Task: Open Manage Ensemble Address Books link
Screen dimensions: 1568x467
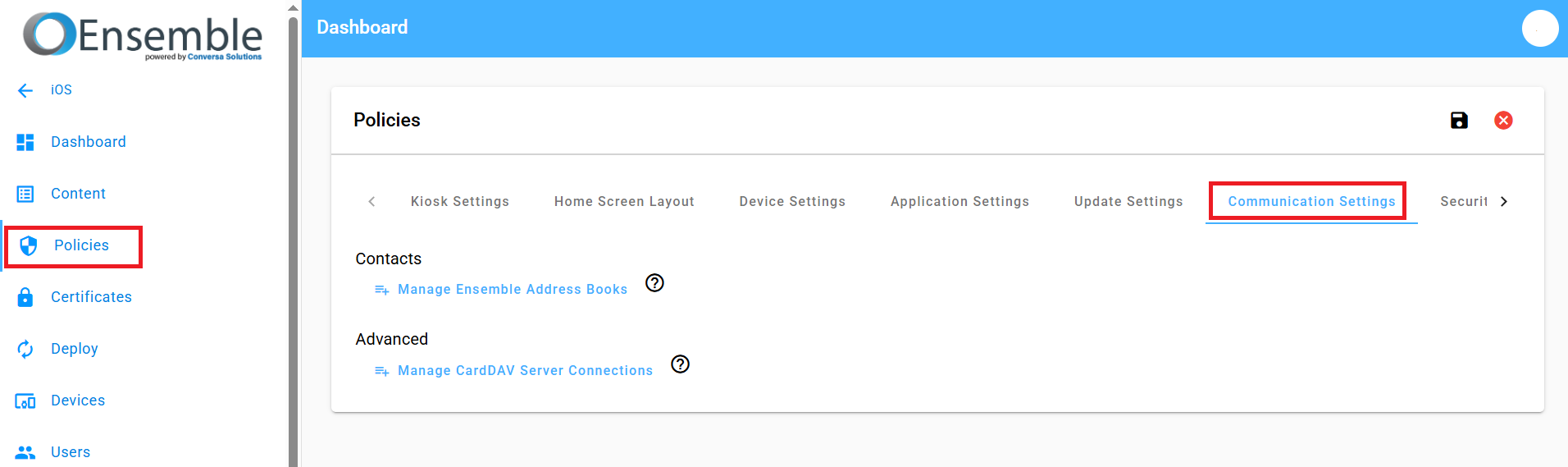Action: pyautogui.click(x=513, y=290)
